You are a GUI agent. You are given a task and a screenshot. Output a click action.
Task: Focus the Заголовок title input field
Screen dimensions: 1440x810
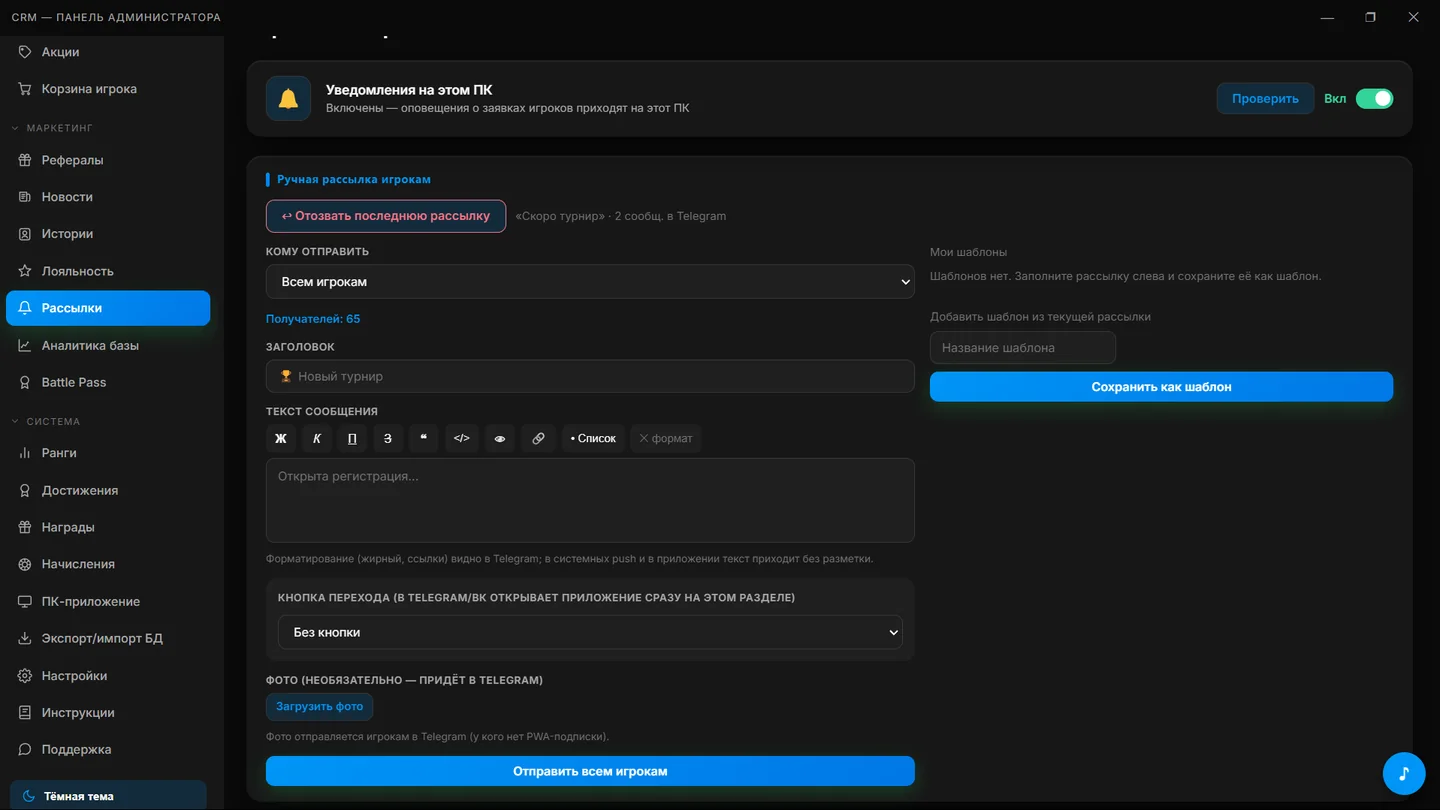click(x=590, y=376)
